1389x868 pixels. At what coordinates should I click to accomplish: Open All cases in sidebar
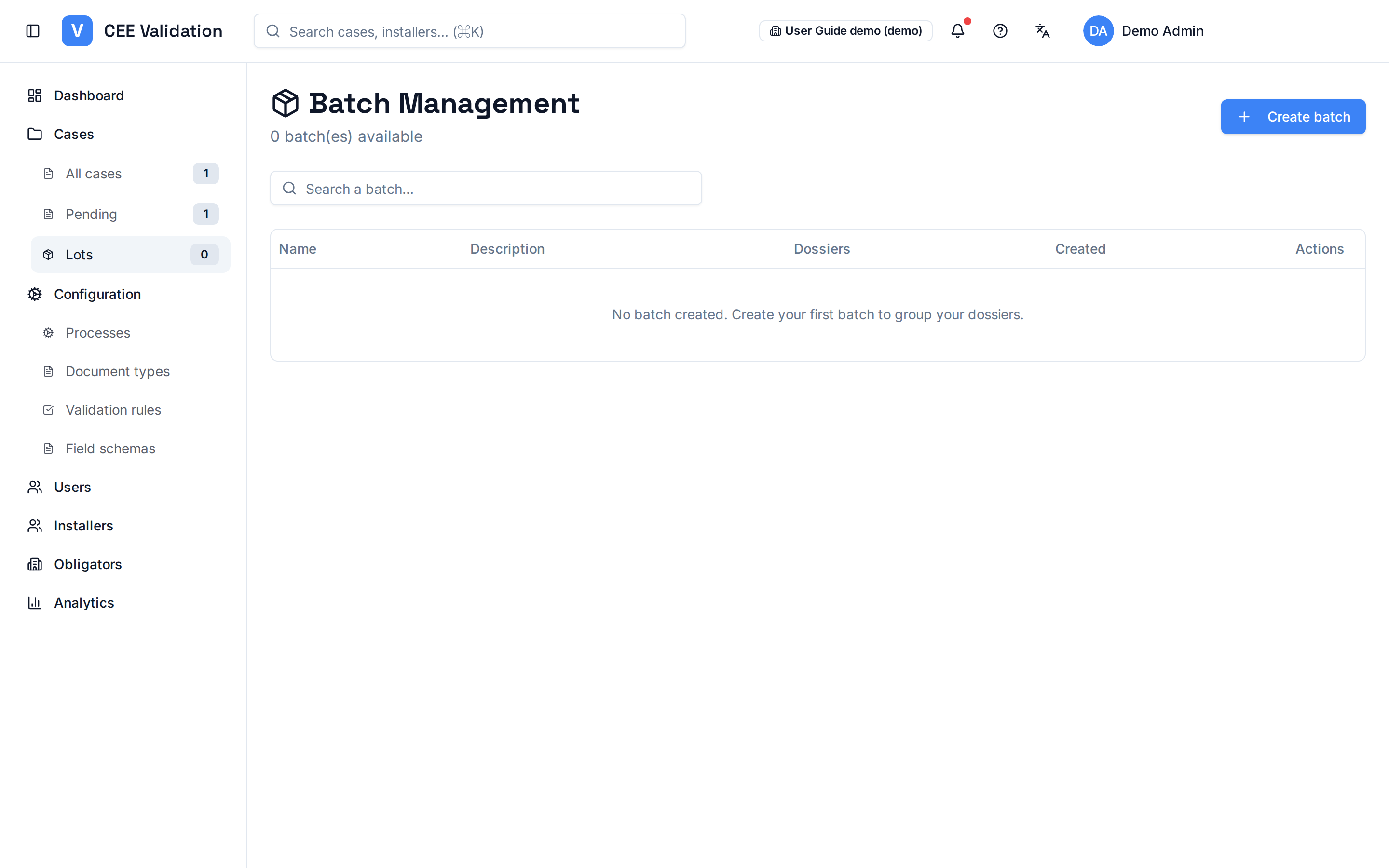131,174
